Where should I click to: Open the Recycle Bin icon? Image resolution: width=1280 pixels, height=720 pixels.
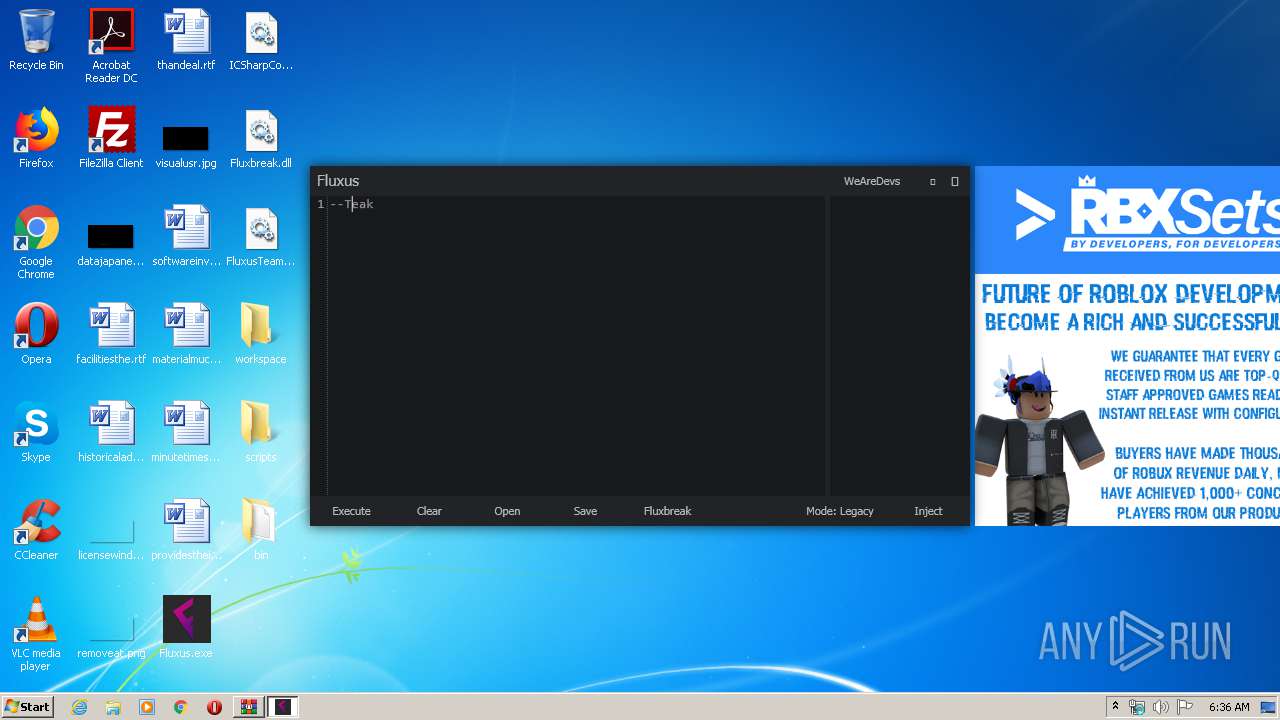pyautogui.click(x=36, y=41)
